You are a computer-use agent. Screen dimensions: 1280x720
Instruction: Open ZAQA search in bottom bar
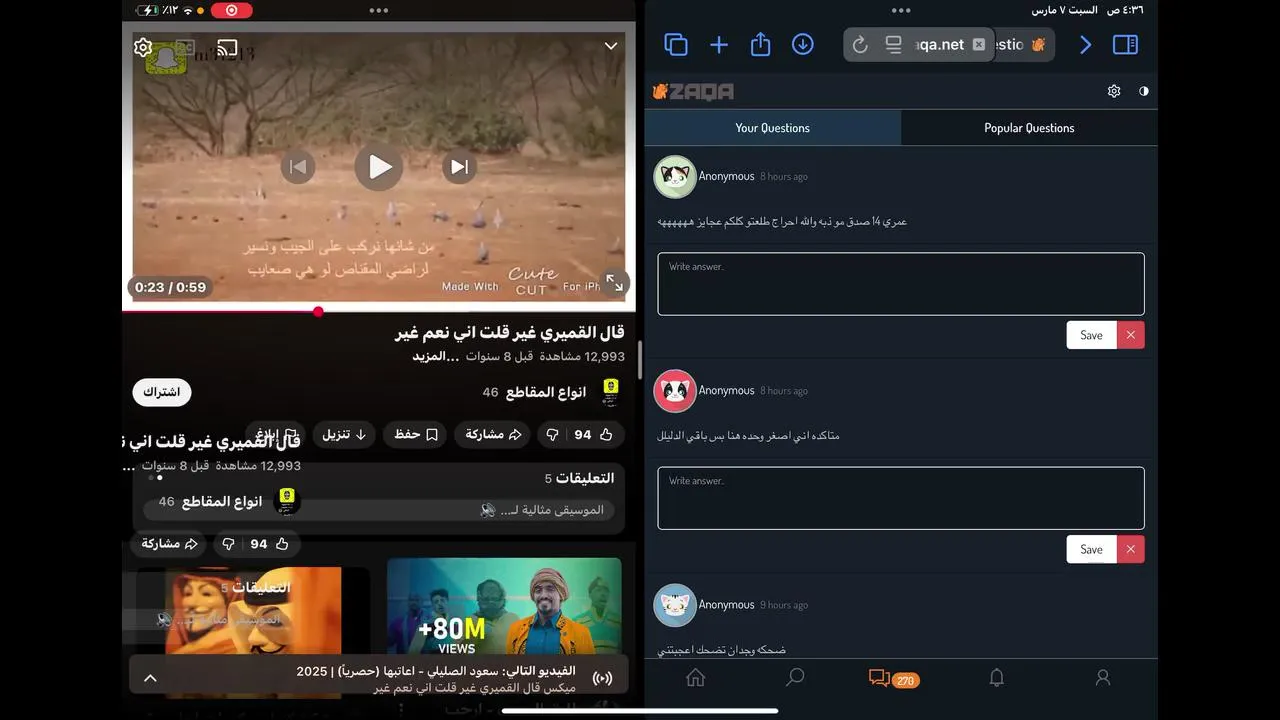pos(795,678)
